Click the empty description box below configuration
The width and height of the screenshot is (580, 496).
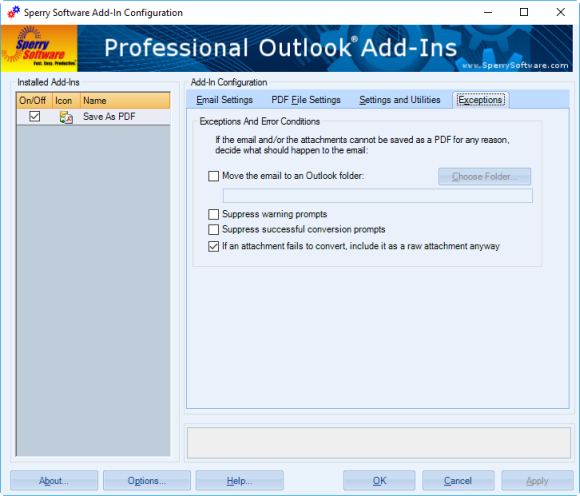(x=379, y=443)
